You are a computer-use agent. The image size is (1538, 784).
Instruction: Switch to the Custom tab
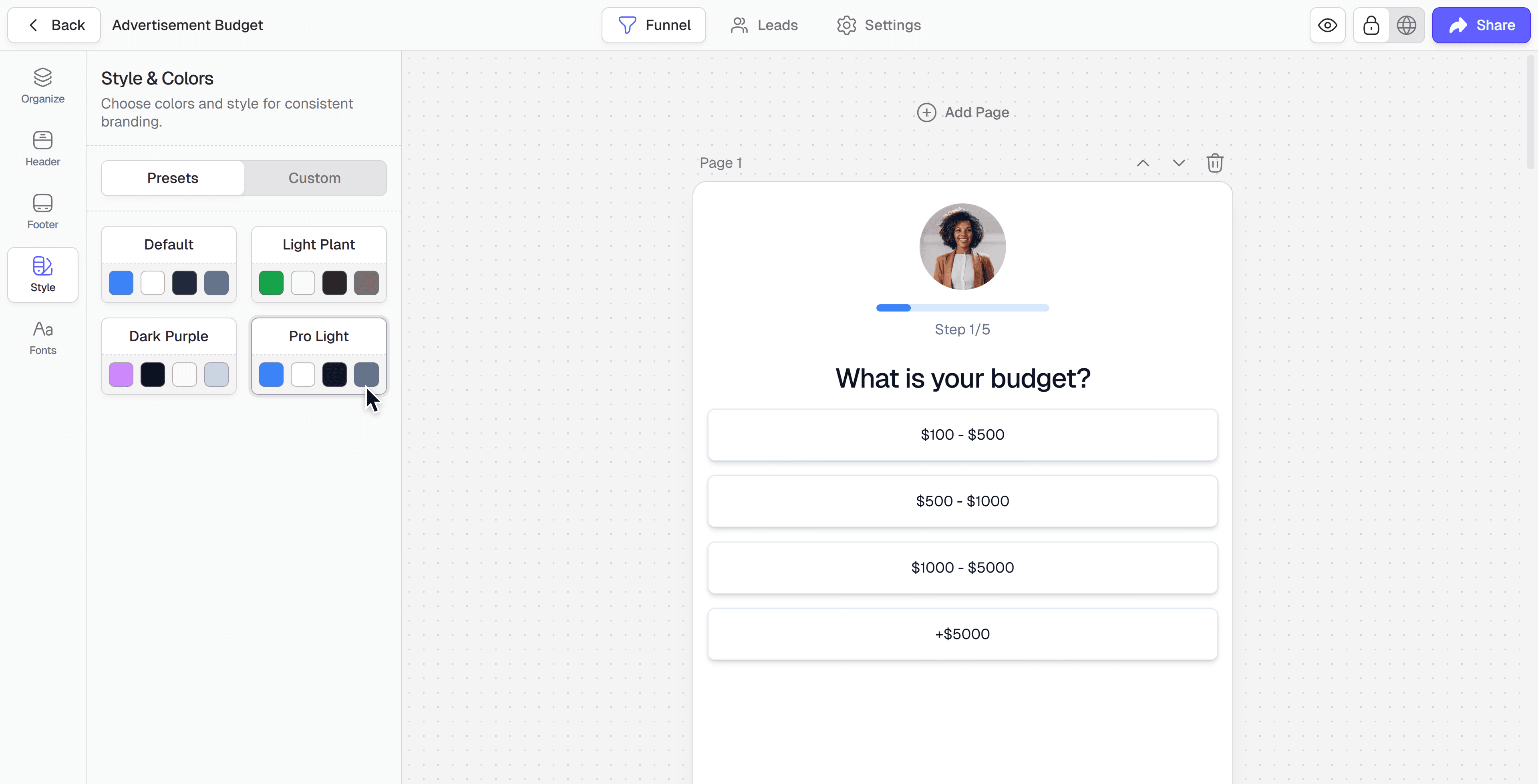315,178
